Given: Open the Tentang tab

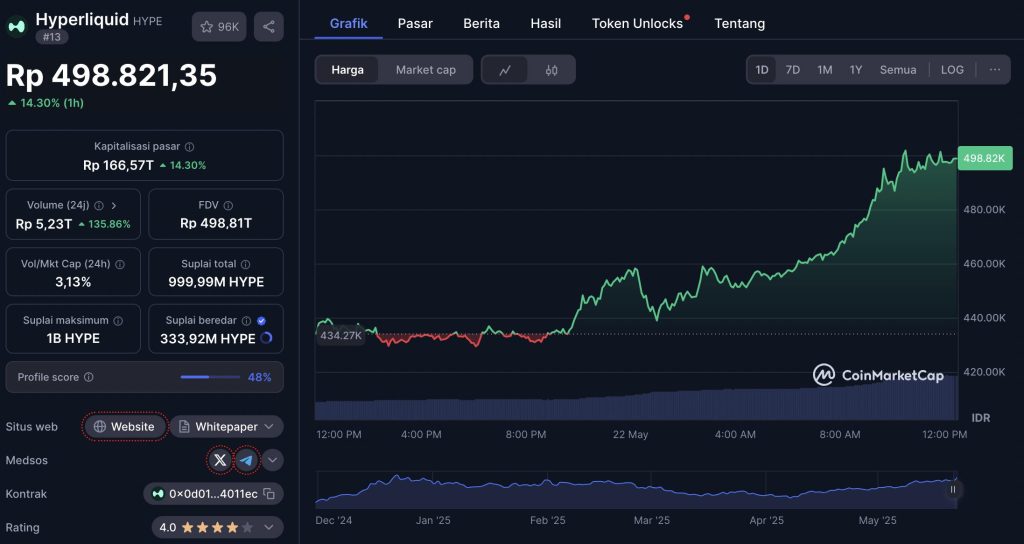Looking at the screenshot, I should (x=739, y=24).
